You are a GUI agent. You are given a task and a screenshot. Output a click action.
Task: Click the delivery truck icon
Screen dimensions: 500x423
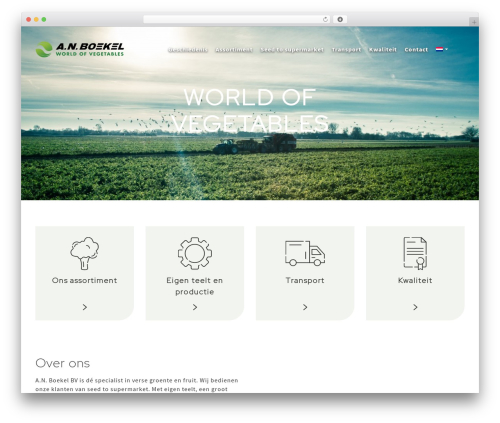pos(305,253)
